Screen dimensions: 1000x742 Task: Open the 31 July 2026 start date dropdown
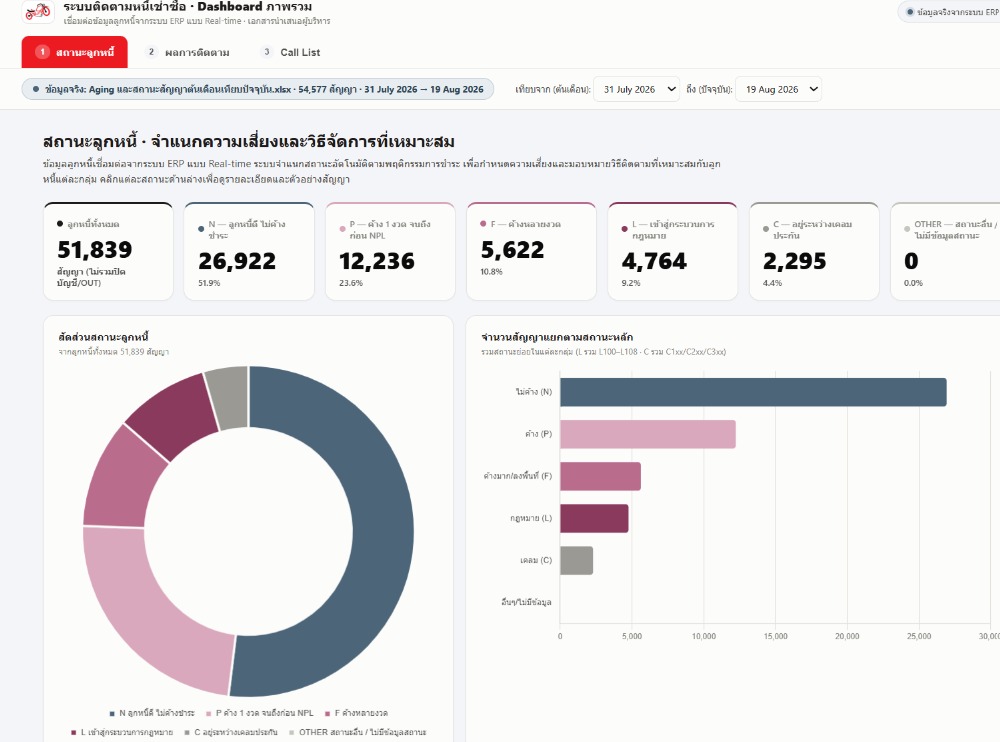[x=636, y=89]
